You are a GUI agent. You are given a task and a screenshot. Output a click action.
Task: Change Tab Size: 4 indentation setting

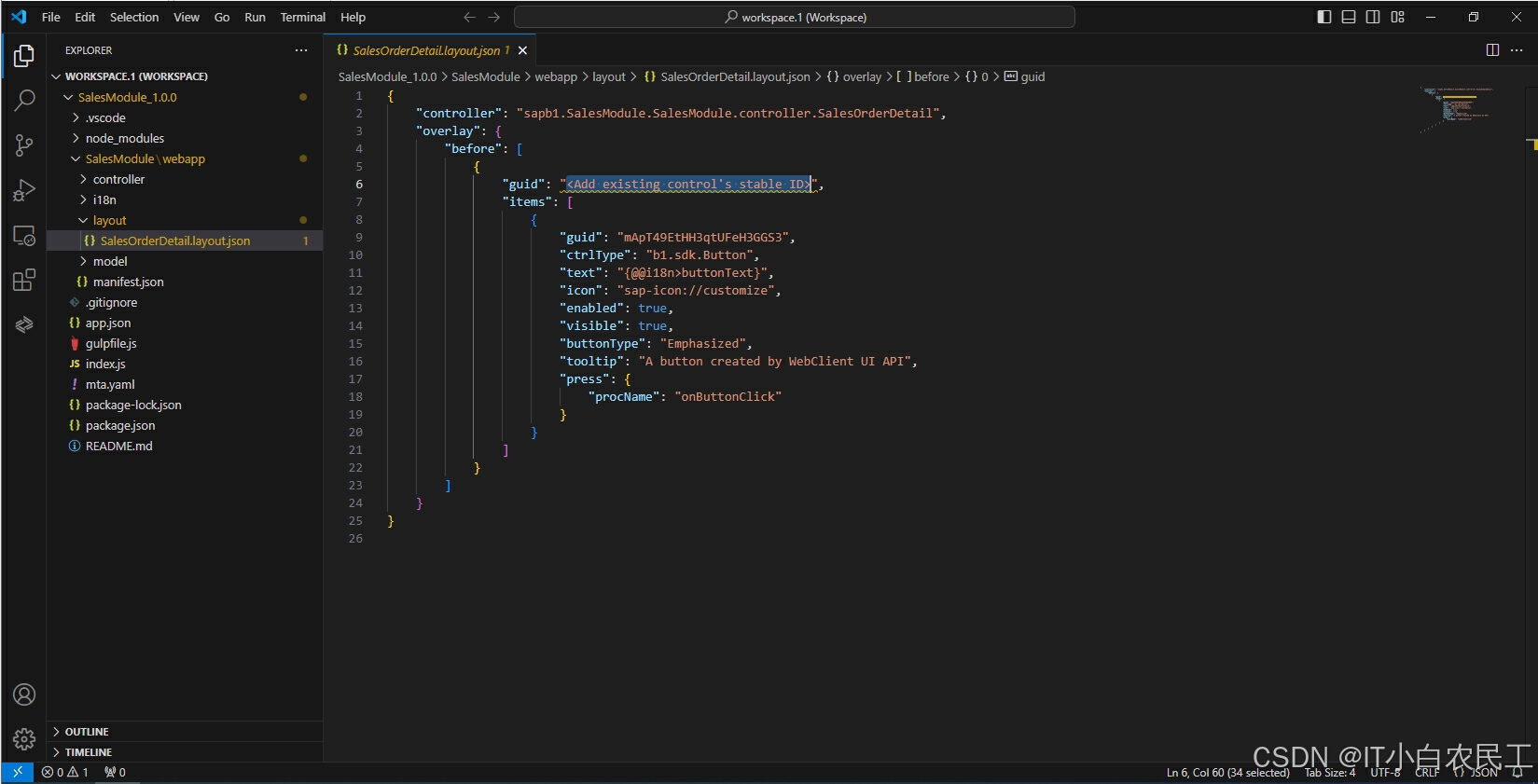tap(1330, 773)
